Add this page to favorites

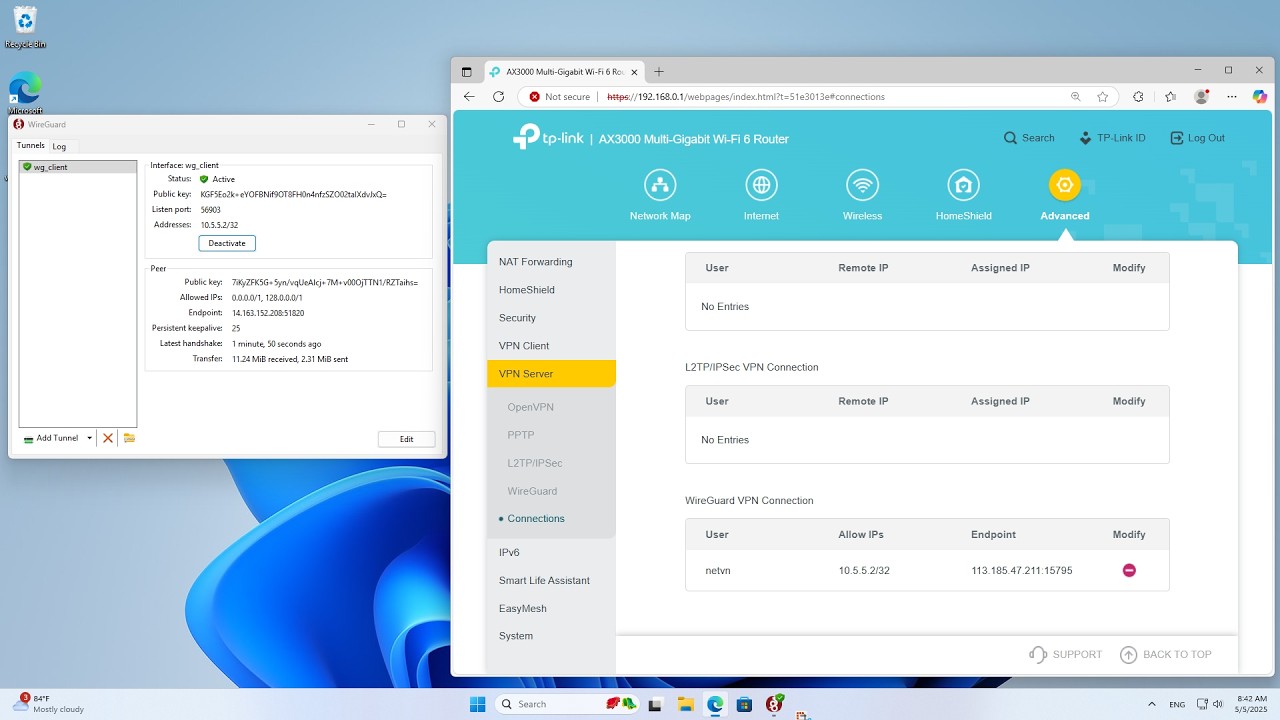1103,97
